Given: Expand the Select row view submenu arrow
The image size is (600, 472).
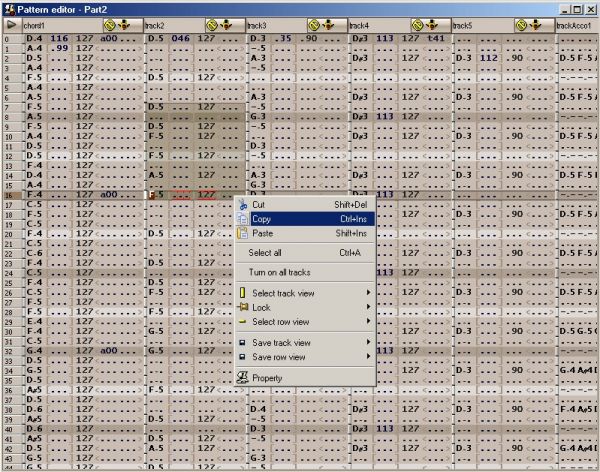Looking at the screenshot, I should [x=369, y=322].
